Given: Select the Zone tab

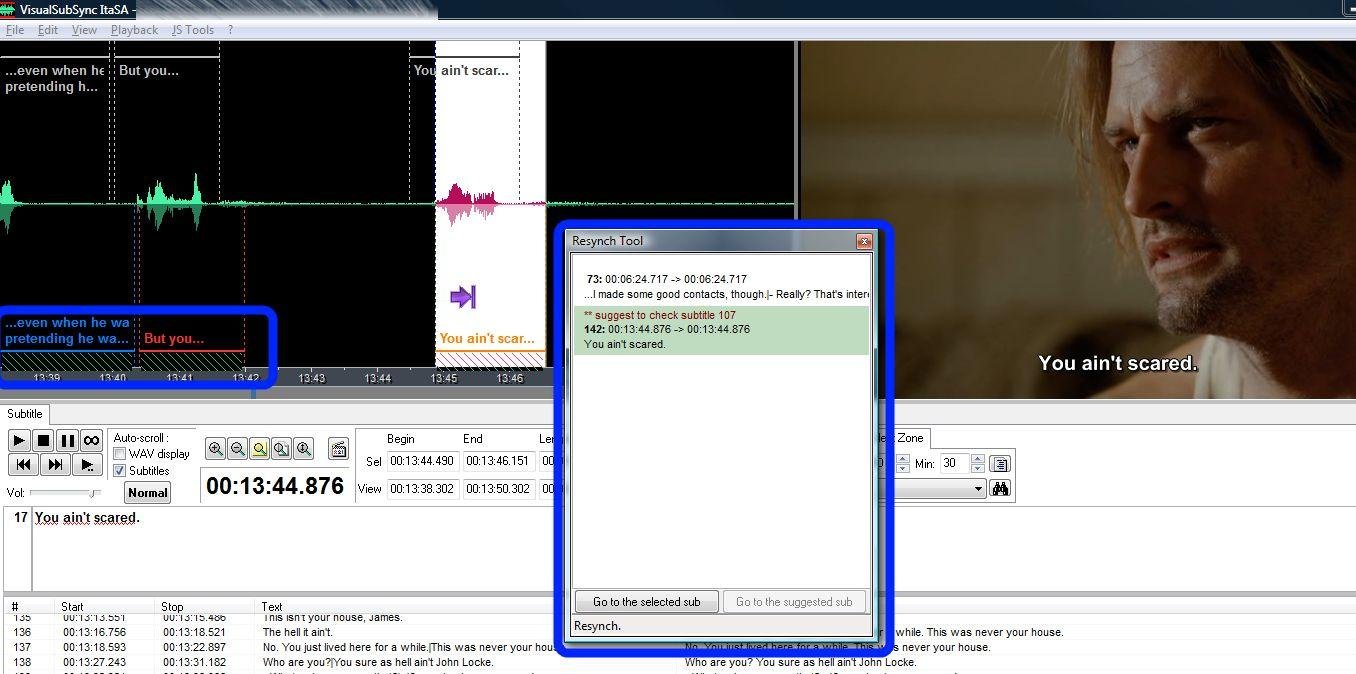Looking at the screenshot, I should 911,438.
